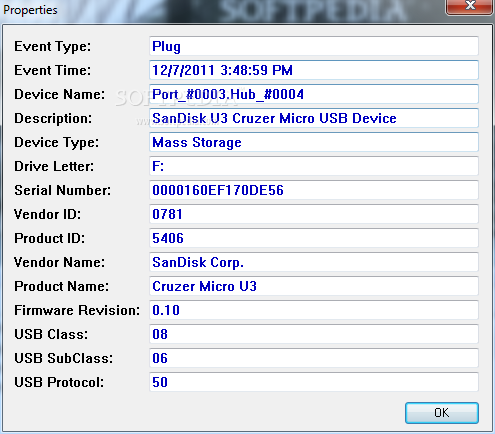Click the Serial Number field
The image size is (495, 434).
pyautogui.click(x=314, y=190)
